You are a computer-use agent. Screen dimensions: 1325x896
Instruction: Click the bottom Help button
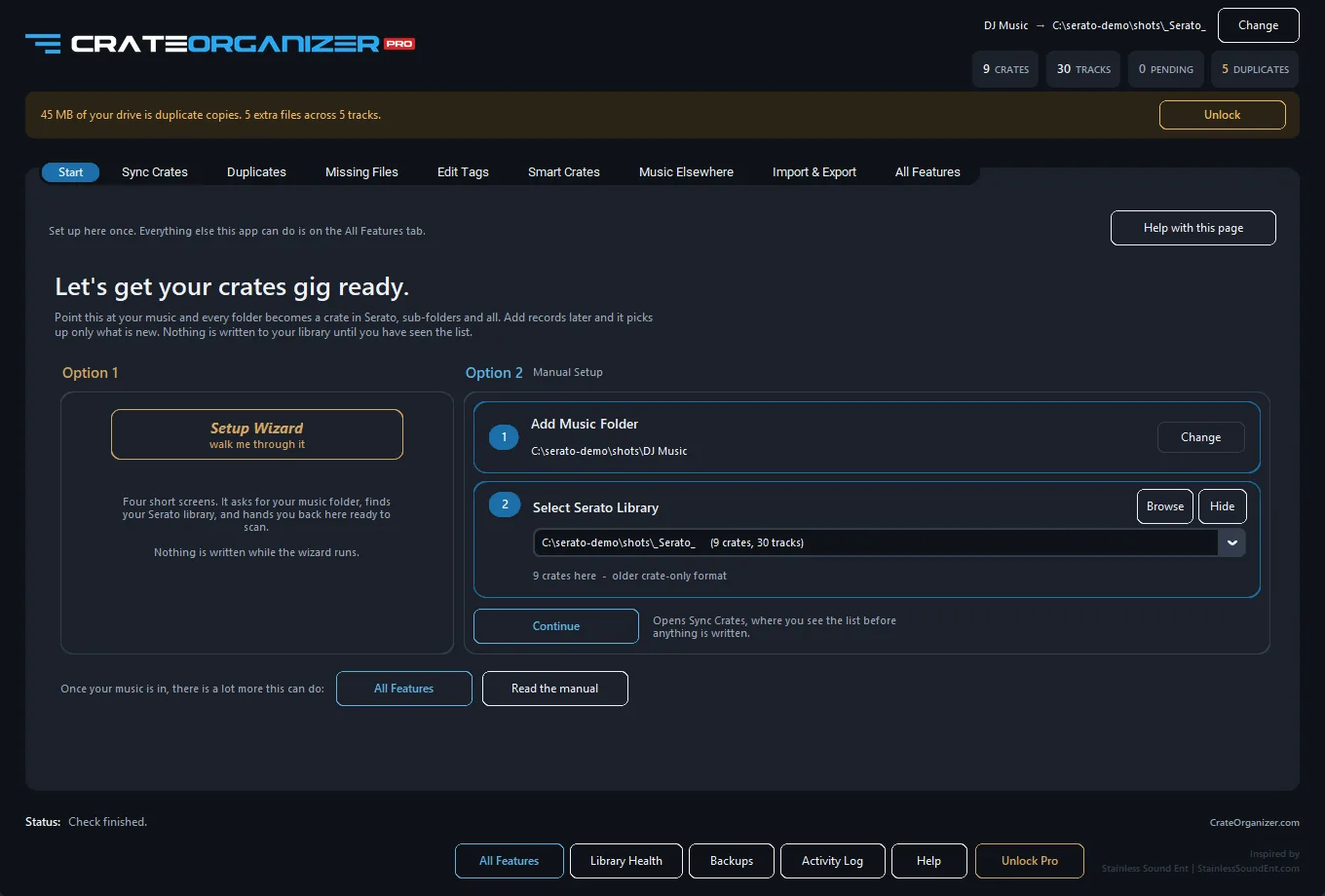pos(929,861)
